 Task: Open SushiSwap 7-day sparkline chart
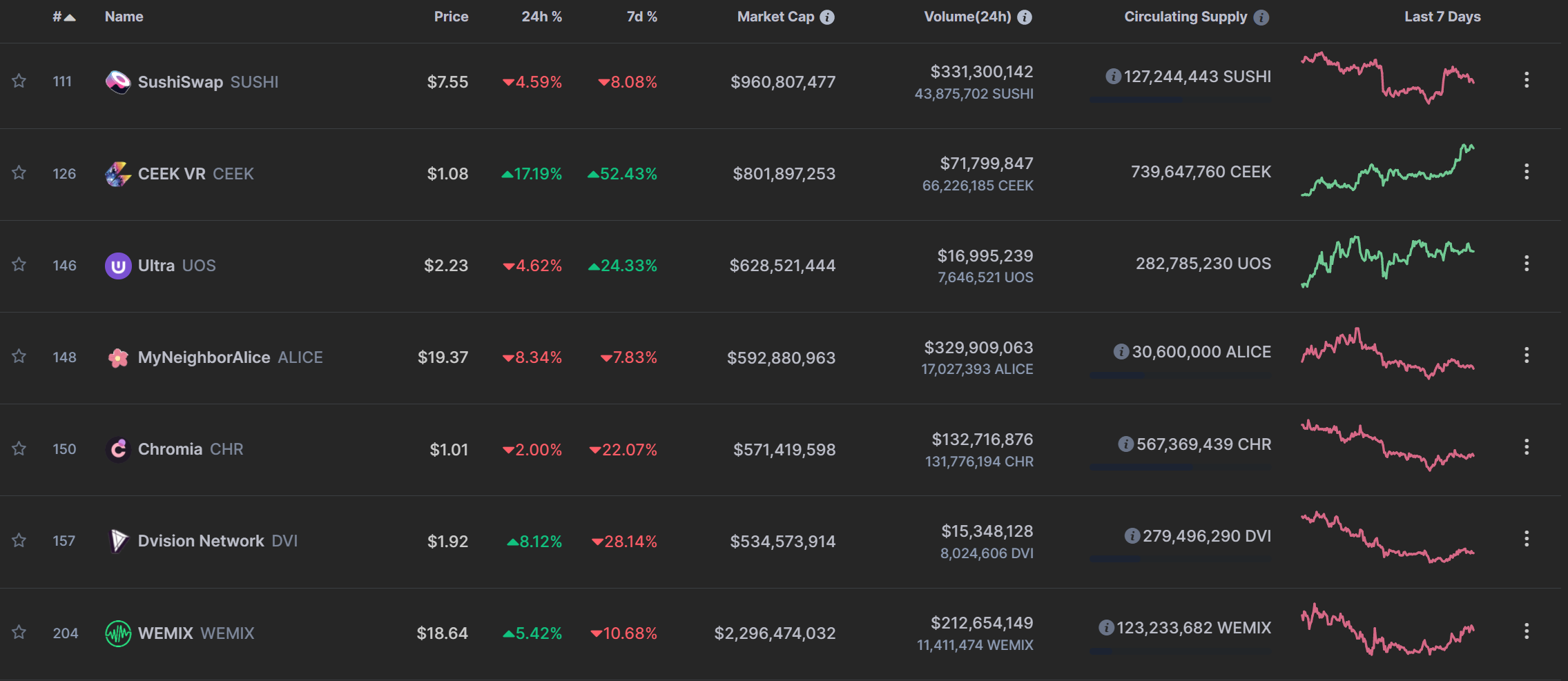click(1388, 78)
